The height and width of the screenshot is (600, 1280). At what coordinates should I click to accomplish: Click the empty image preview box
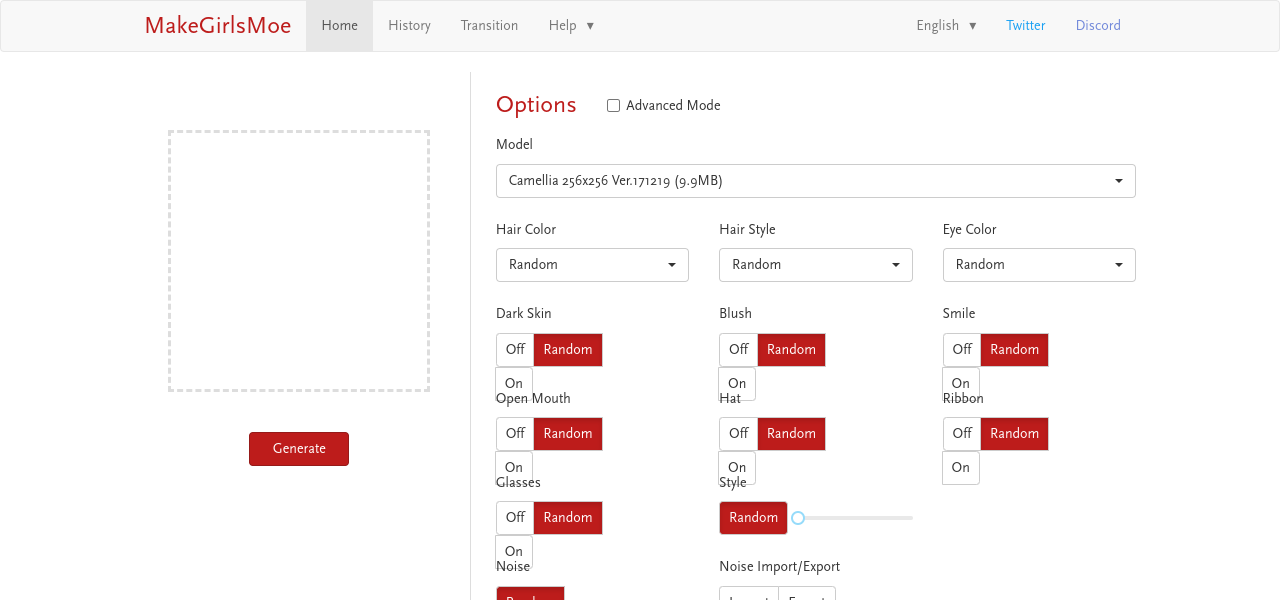click(299, 261)
